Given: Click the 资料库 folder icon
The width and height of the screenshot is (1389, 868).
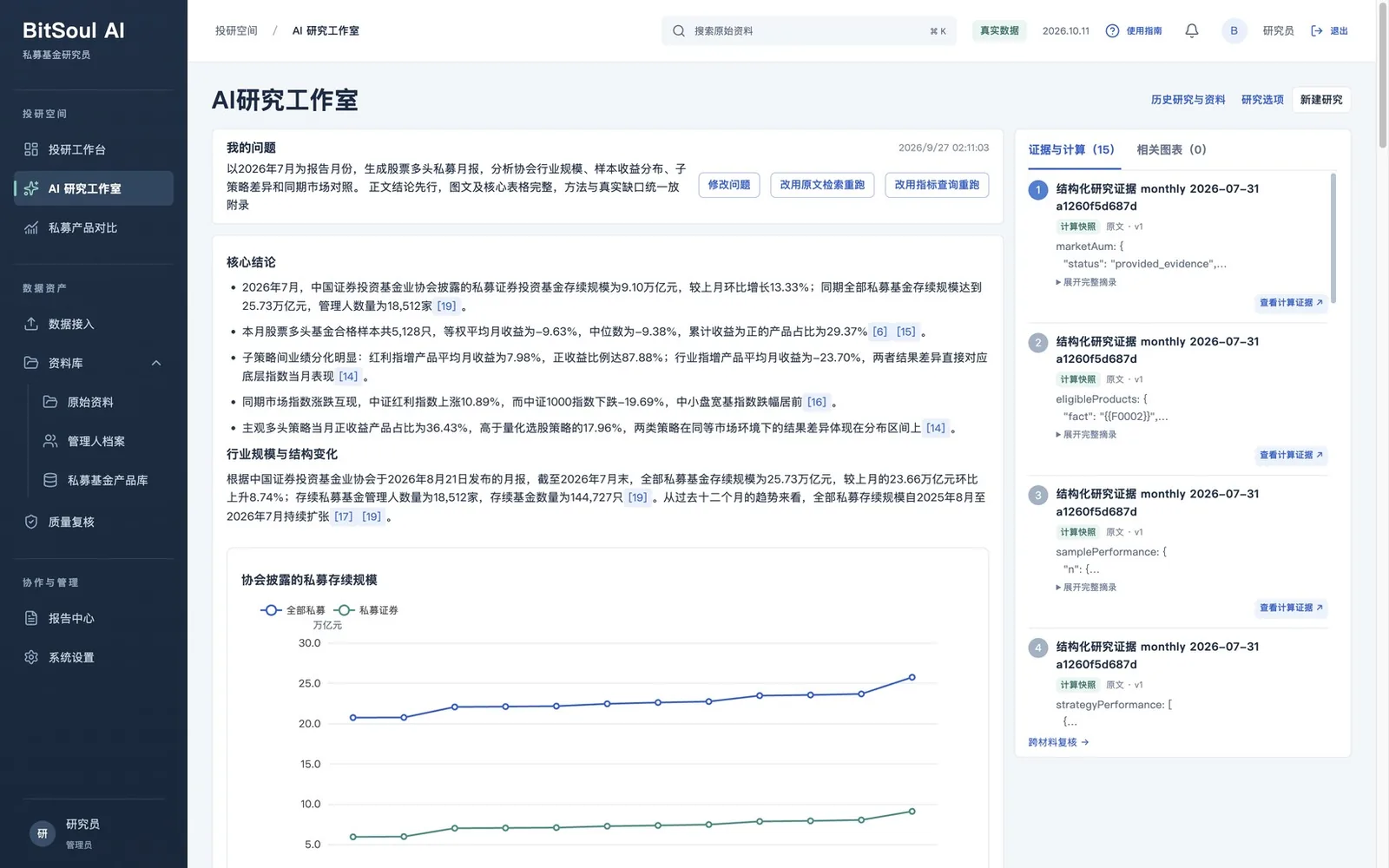Looking at the screenshot, I should (x=31, y=363).
